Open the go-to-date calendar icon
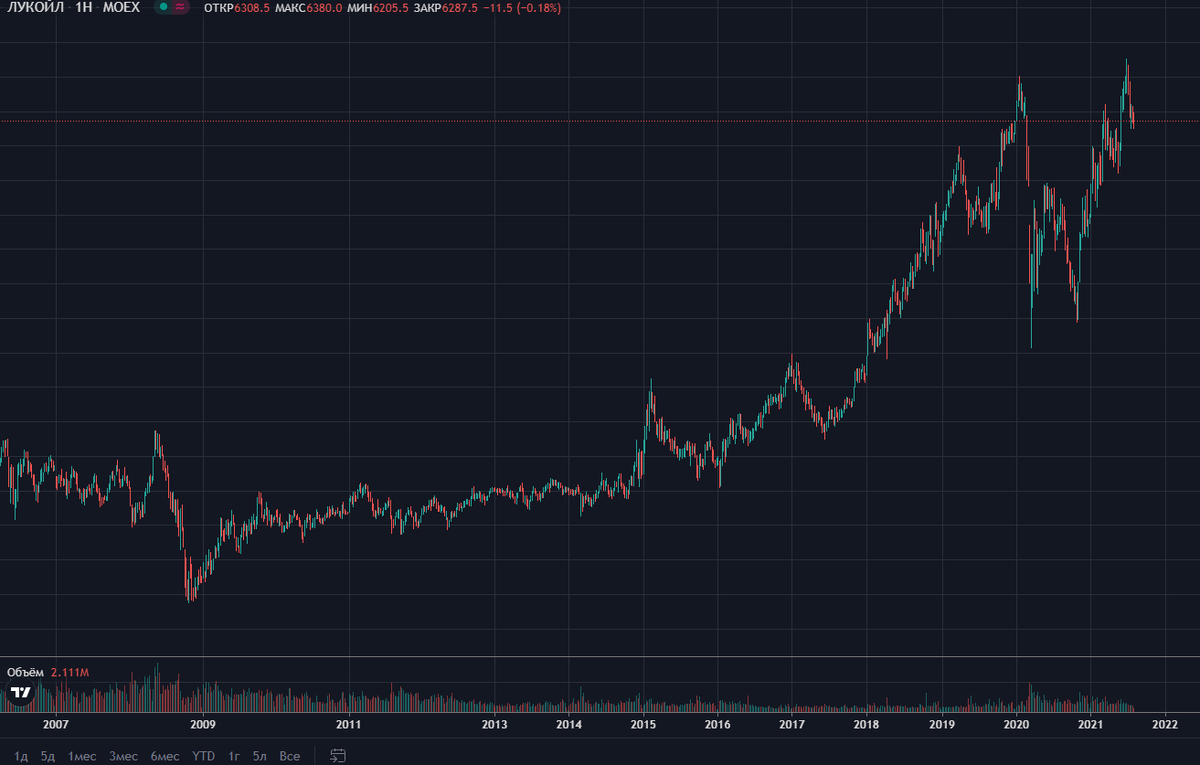This screenshot has height=765, width=1200. tap(338, 755)
